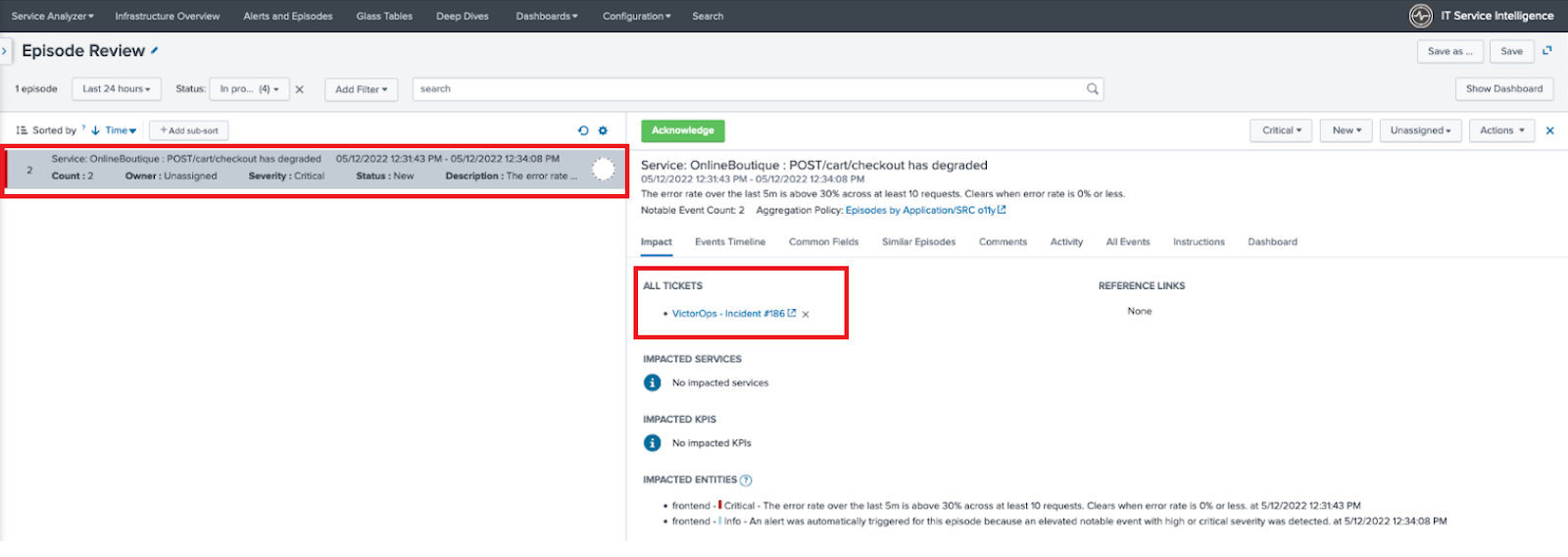This screenshot has width=1568, height=557.
Task: Switch to the All Events tab
Action: click(x=1128, y=242)
